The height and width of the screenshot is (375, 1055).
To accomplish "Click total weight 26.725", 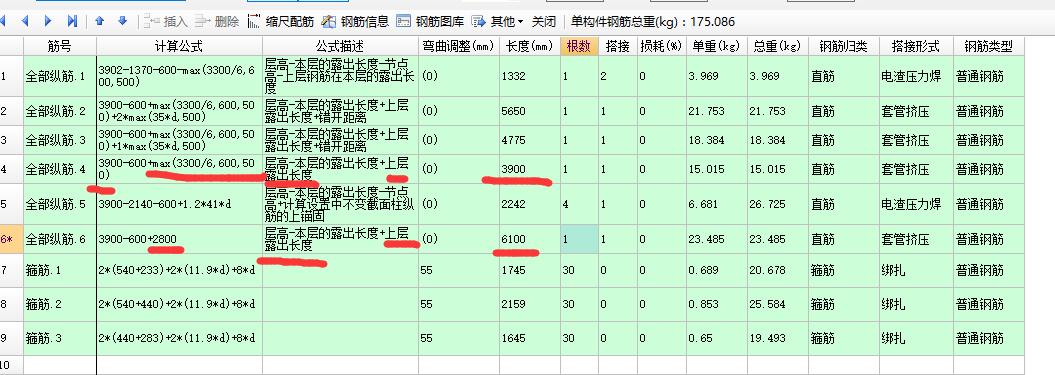I will point(777,204).
